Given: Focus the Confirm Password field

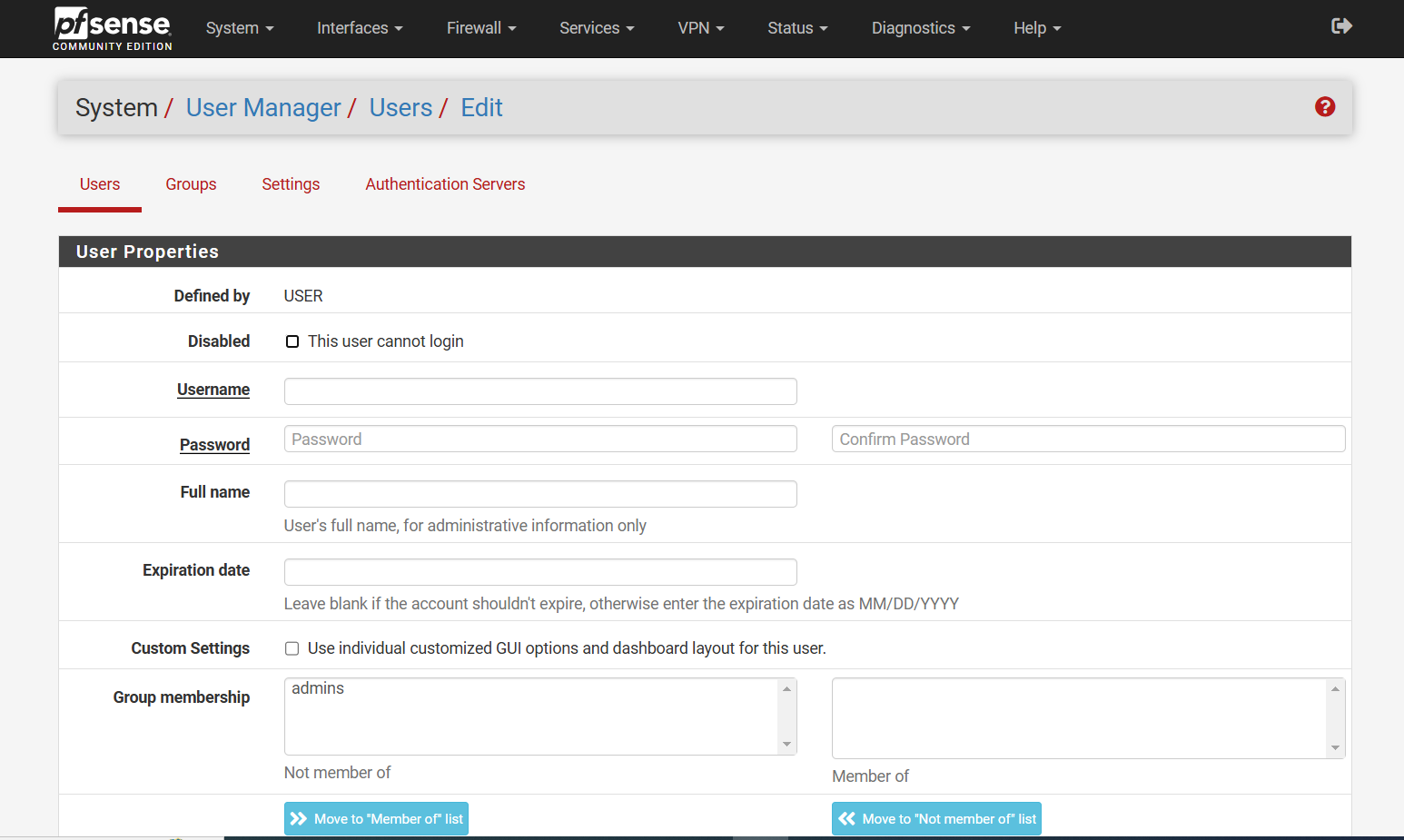Looking at the screenshot, I should click(1088, 440).
